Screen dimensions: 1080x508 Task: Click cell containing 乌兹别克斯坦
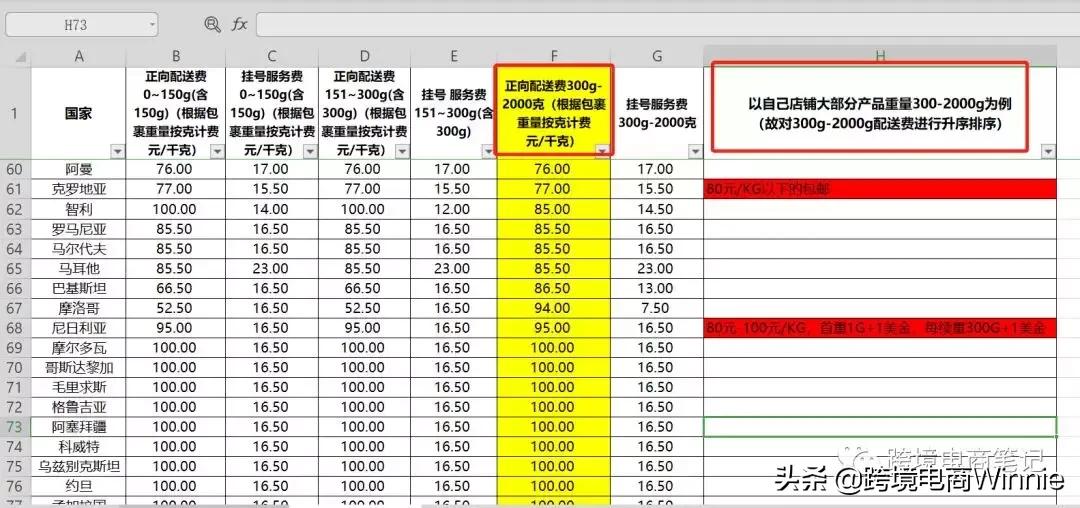(x=78, y=467)
